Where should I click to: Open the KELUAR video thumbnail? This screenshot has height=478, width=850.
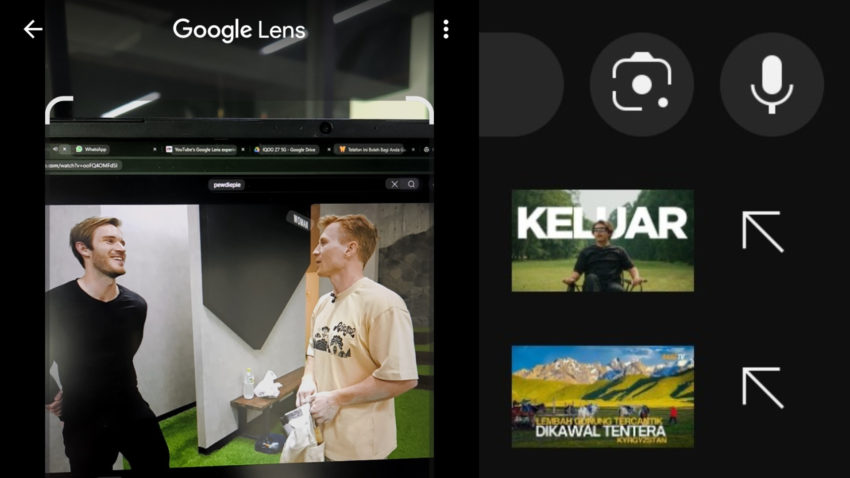(x=602, y=241)
